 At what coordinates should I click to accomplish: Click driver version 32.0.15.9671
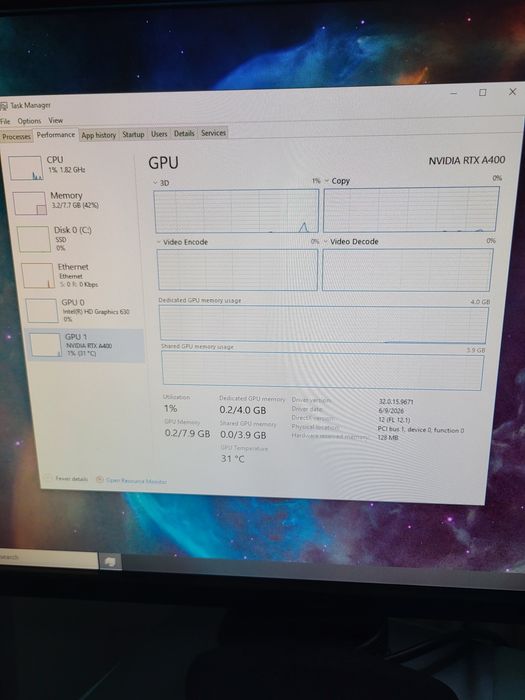(396, 402)
